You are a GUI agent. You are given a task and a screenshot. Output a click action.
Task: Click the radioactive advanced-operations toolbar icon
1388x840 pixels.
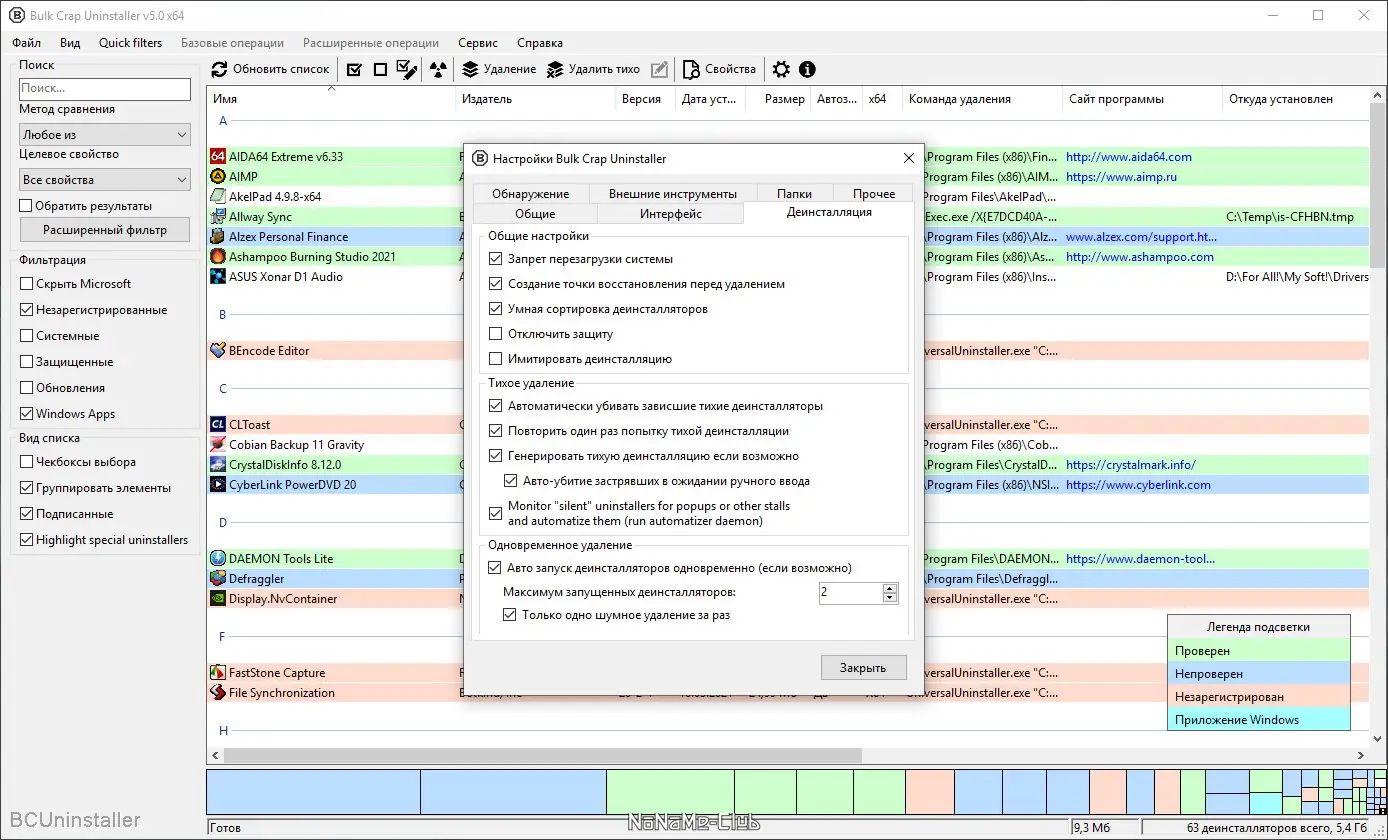point(438,69)
